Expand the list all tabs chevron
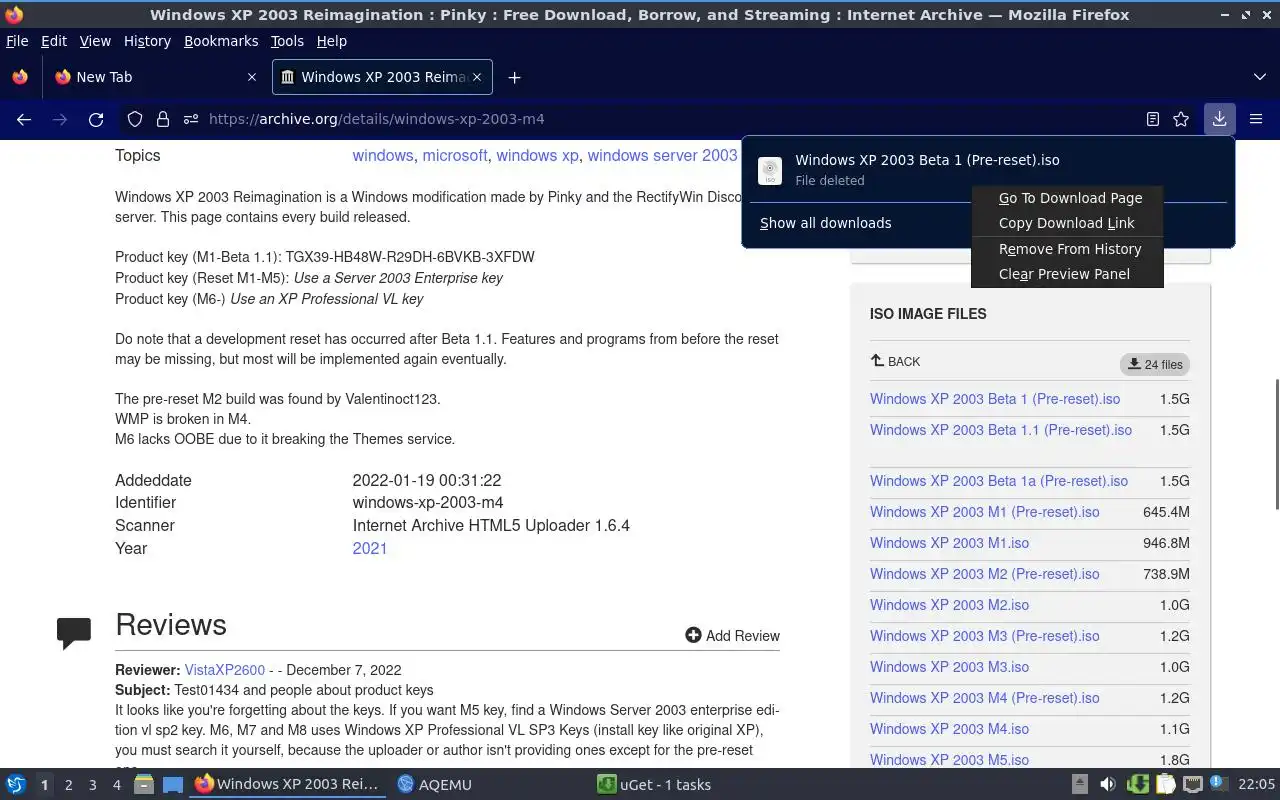The height and width of the screenshot is (800, 1280). pyautogui.click(x=1259, y=77)
